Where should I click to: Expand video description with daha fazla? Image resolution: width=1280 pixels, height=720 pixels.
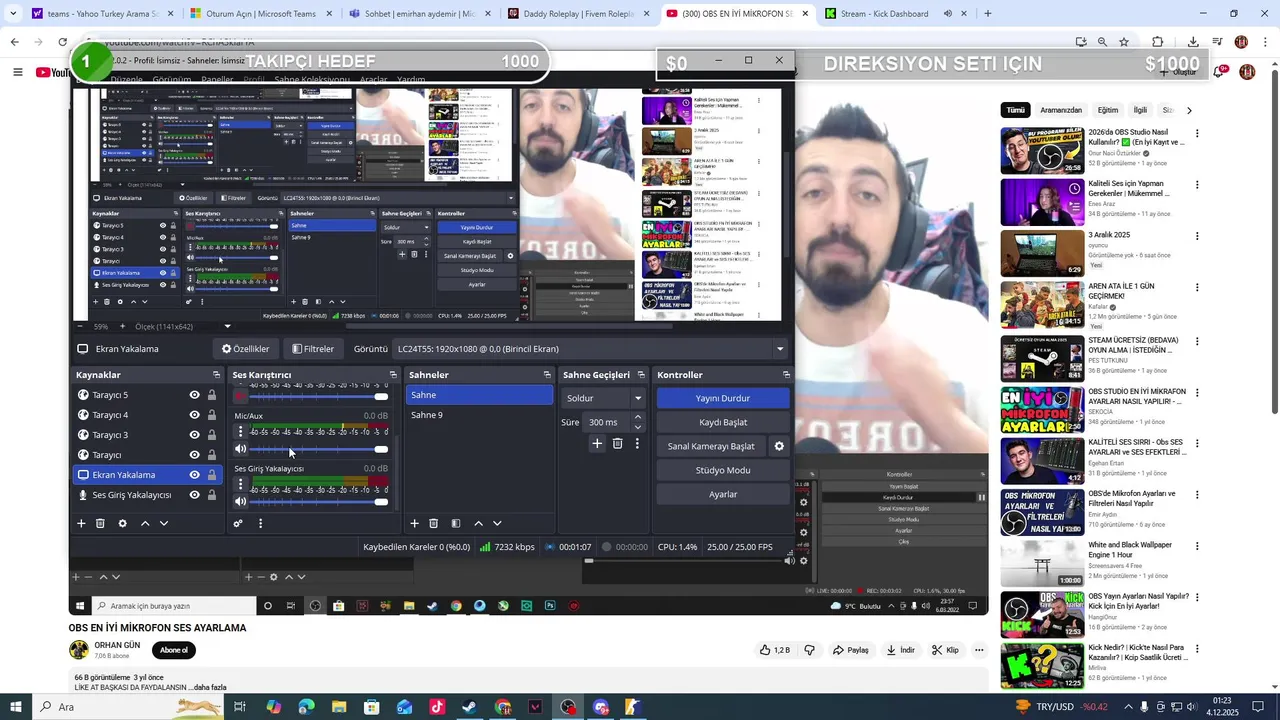click(210, 688)
